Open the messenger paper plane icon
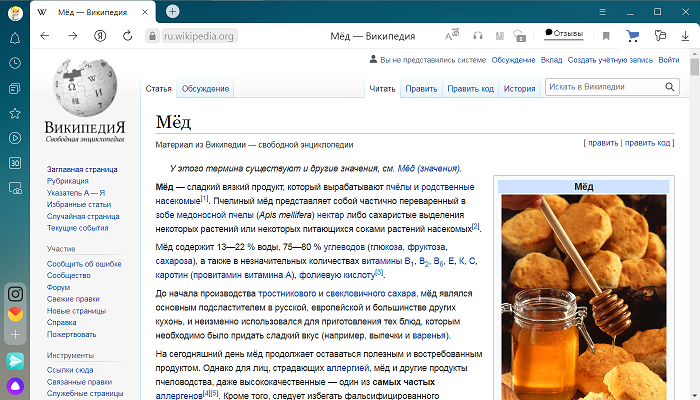The height and width of the screenshot is (400, 700). coord(15,361)
